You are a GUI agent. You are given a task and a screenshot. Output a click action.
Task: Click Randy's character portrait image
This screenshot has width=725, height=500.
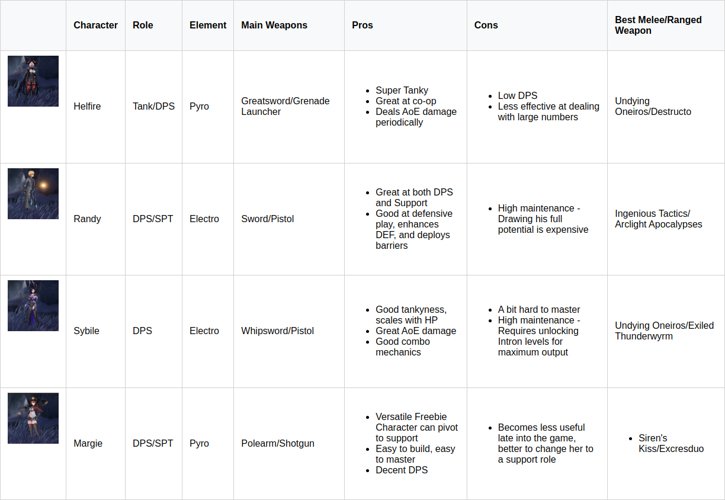point(33,194)
